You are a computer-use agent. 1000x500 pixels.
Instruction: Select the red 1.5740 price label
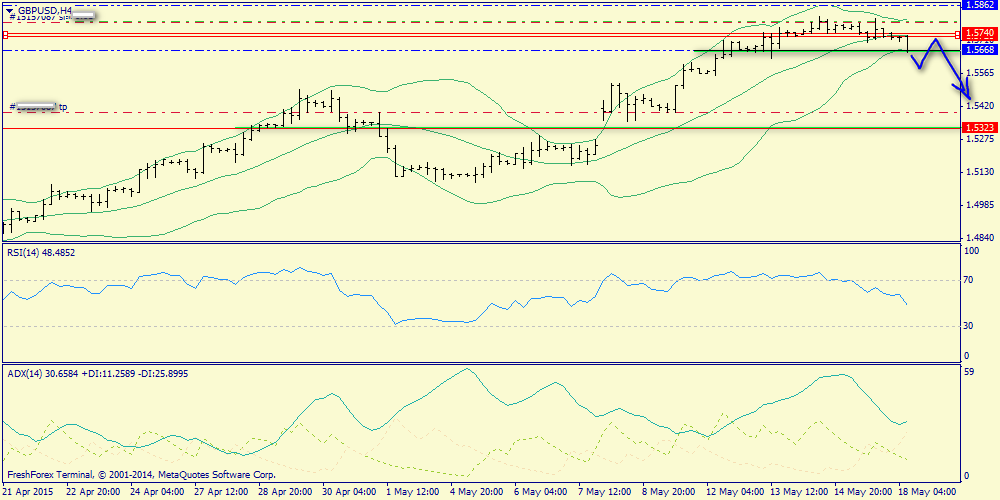click(x=976, y=34)
